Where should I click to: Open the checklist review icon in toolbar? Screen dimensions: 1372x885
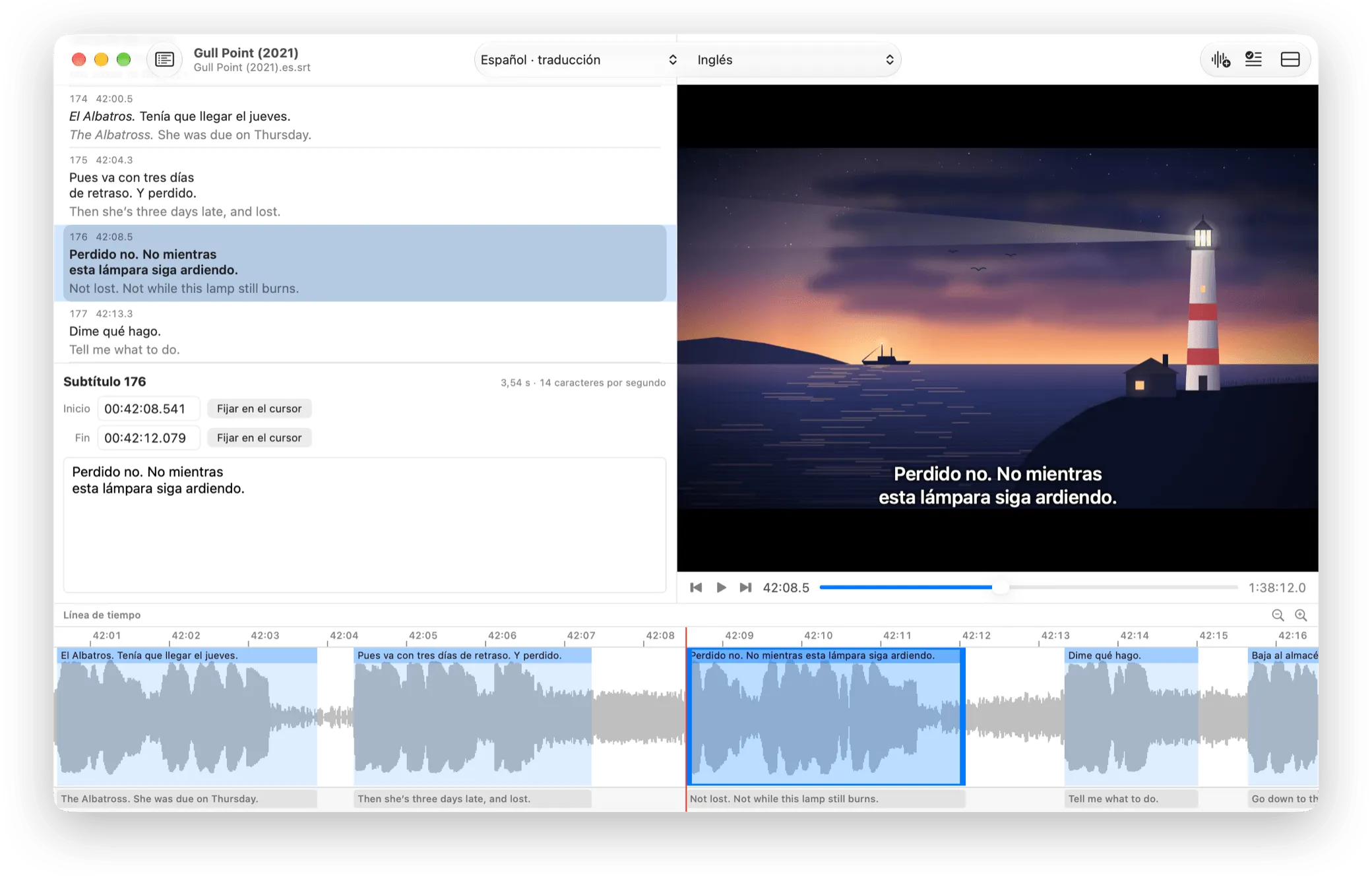tap(1253, 60)
